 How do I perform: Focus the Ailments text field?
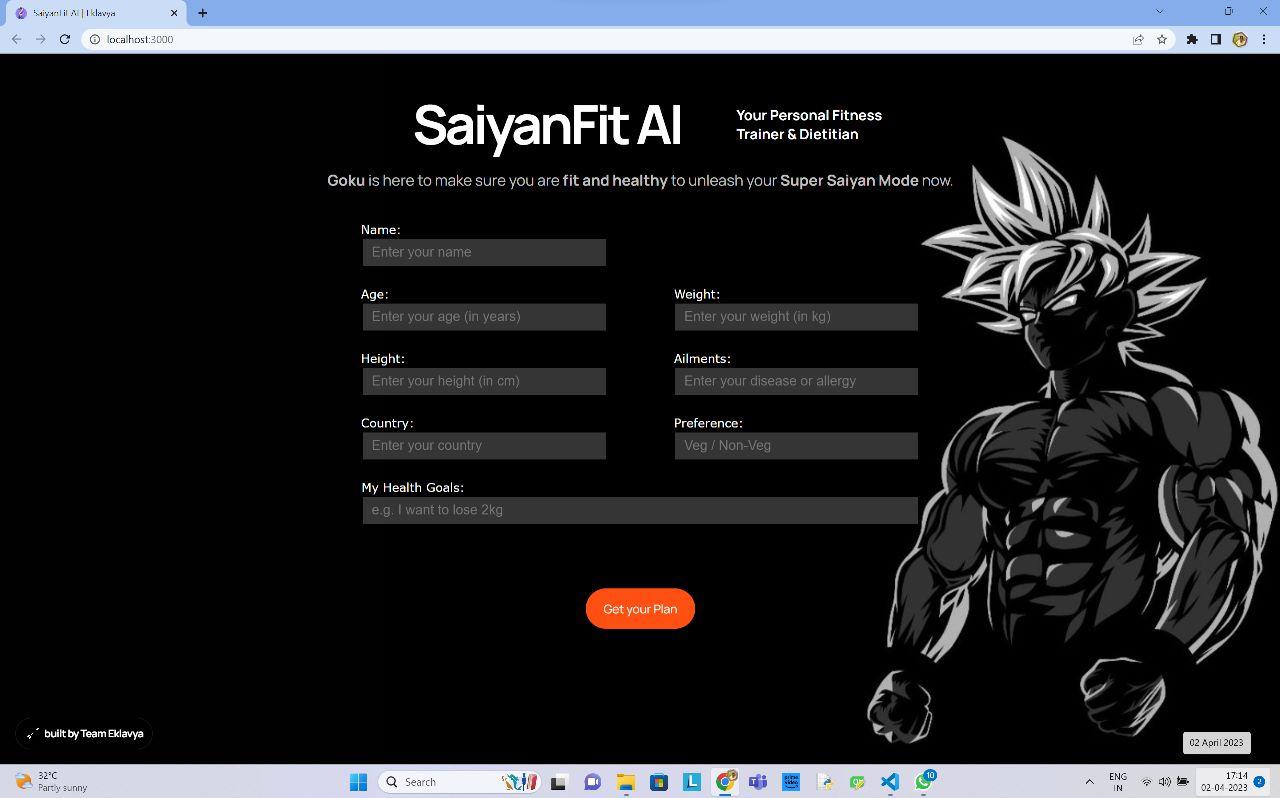[x=796, y=381]
